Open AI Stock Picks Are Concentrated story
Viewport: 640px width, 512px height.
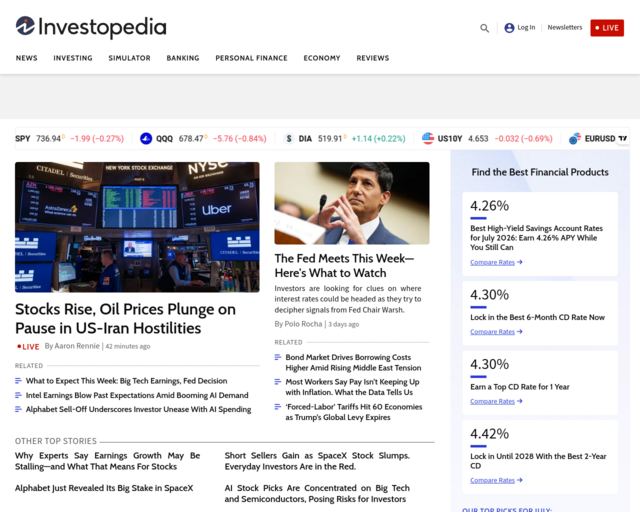(317, 493)
